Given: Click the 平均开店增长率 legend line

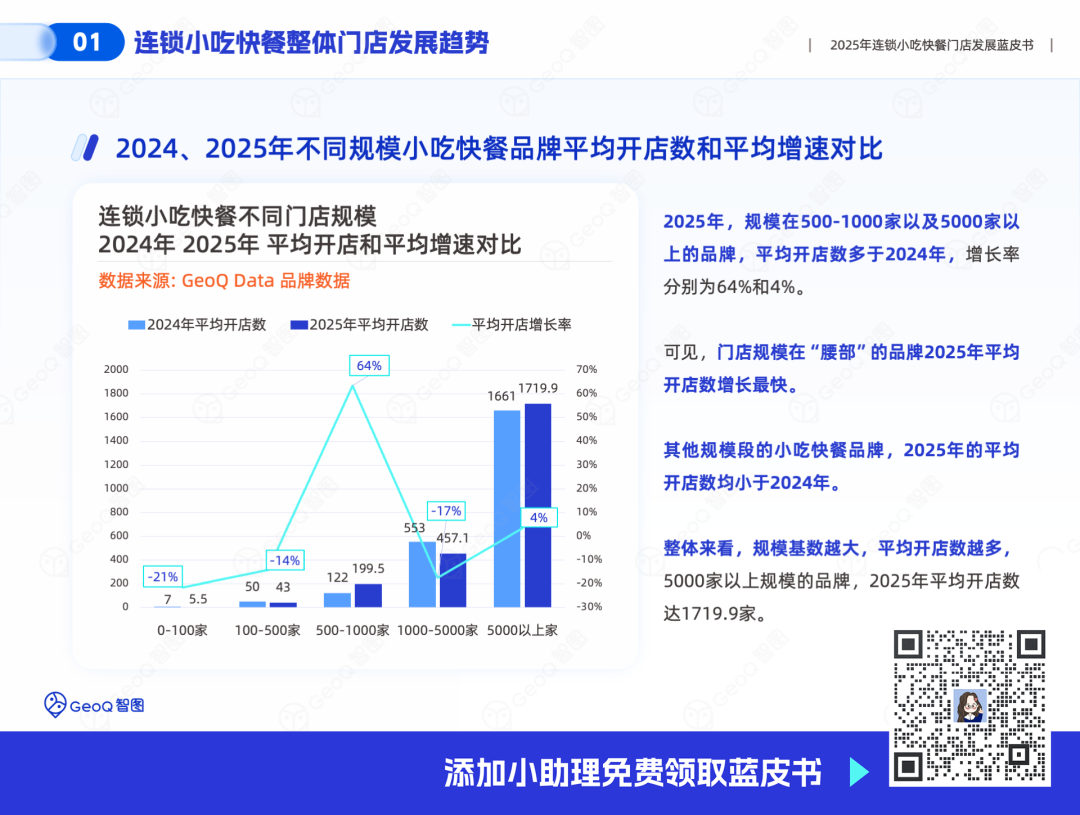Looking at the screenshot, I should (x=461, y=325).
